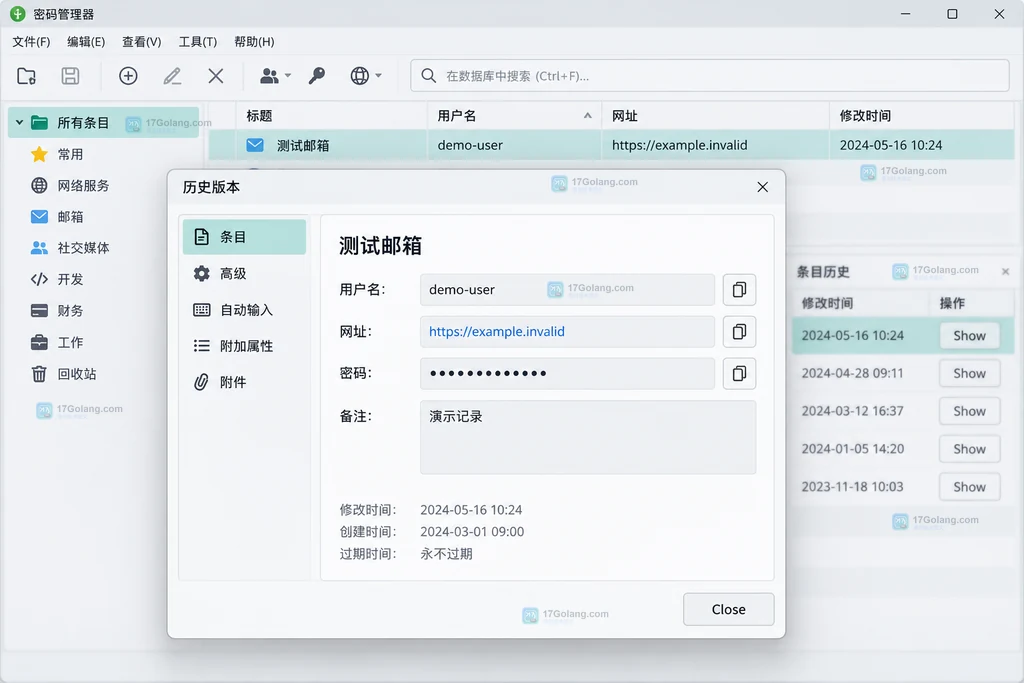
Task: Click the masked 密码 field
Action: tap(568, 373)
